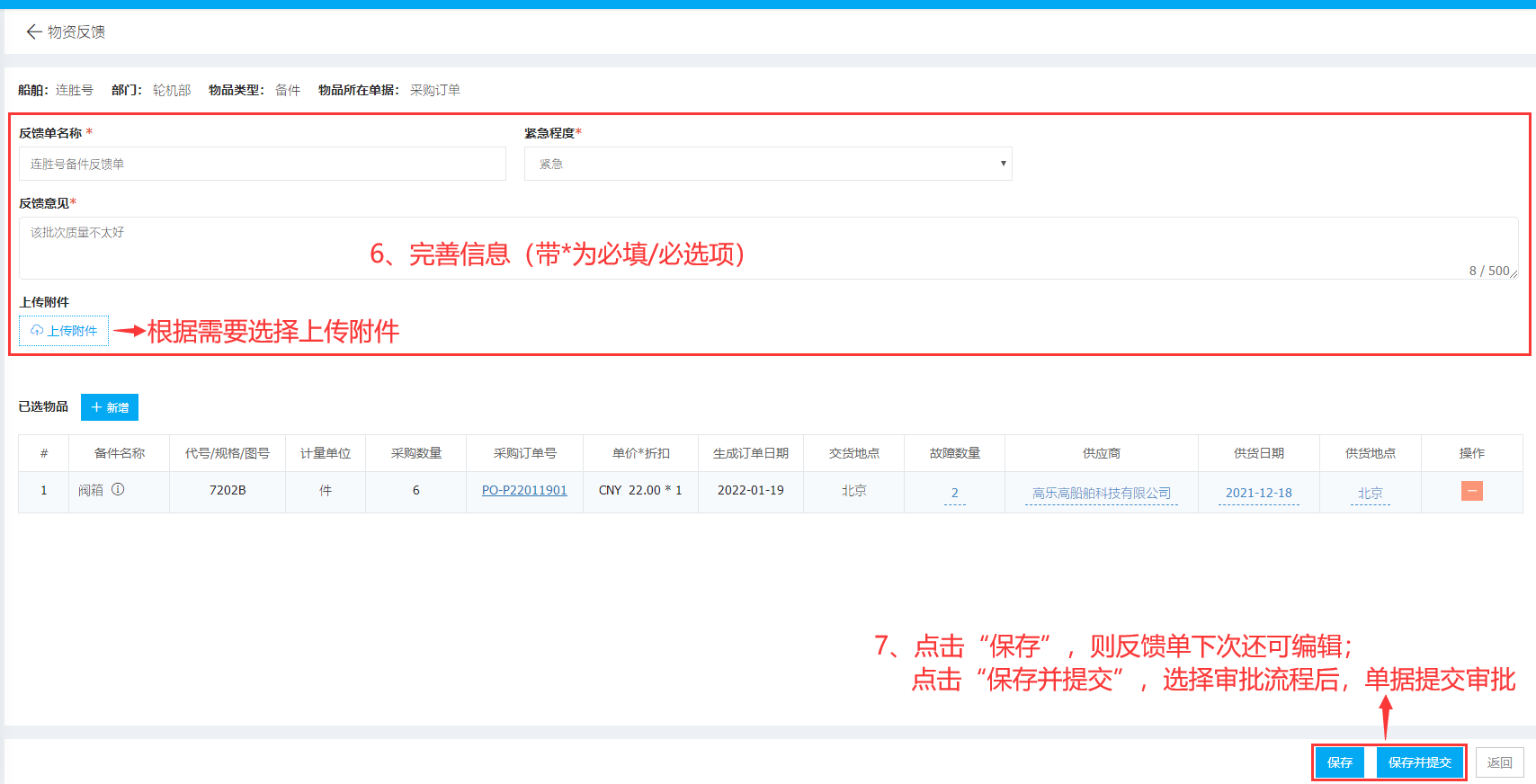Remove row 1 with orange minus button
The image size is (1536, 784).
point(1471,491)
